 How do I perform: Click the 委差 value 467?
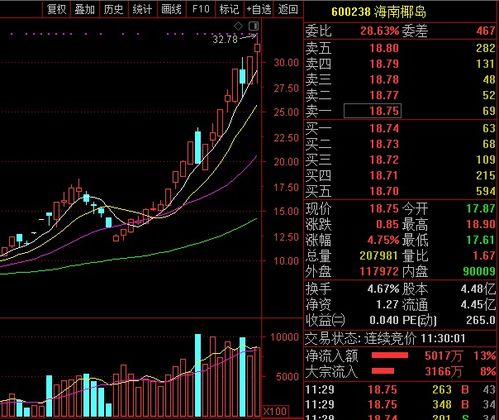click(485, 31)
